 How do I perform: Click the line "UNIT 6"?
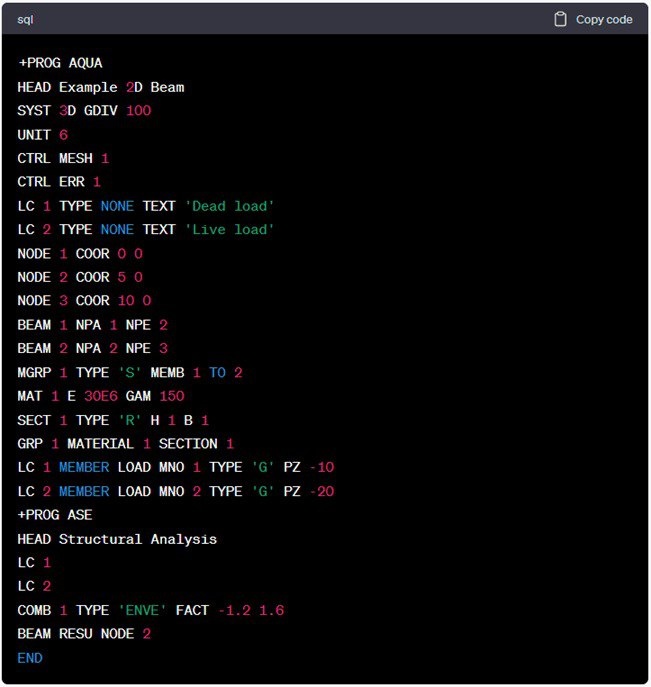(x=42, y=135)
